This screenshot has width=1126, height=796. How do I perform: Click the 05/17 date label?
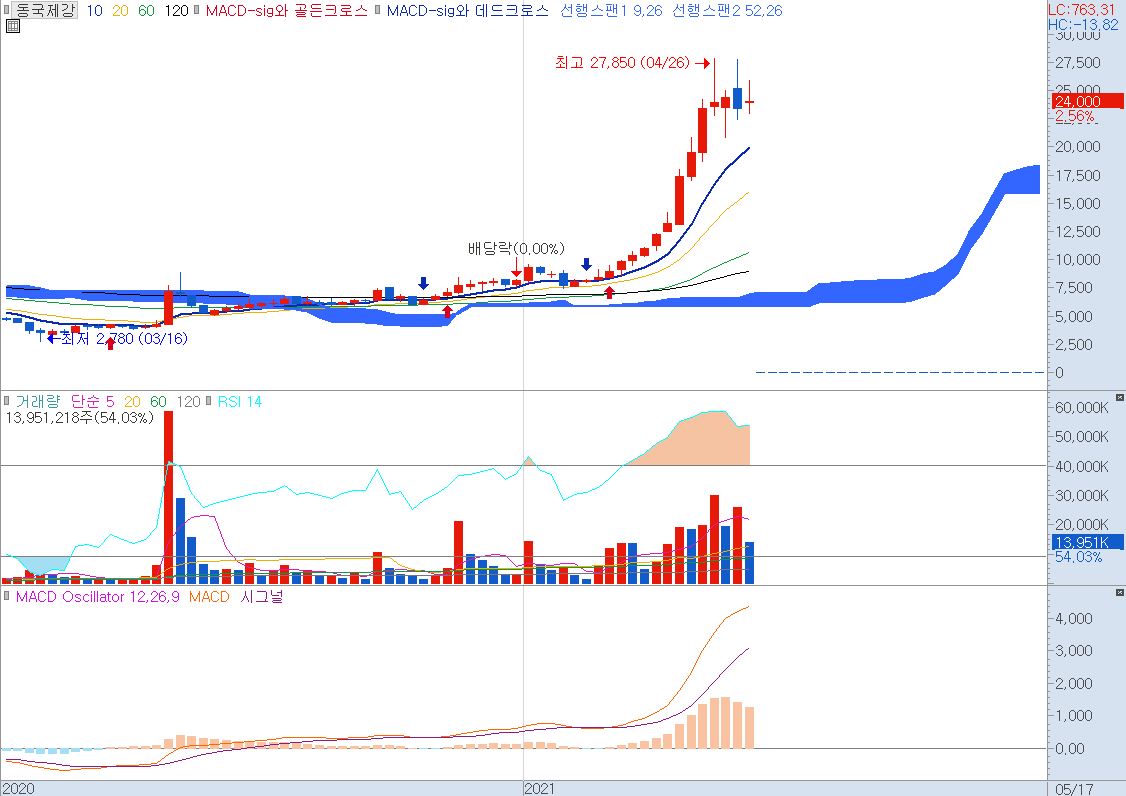click(x=1074, y=789)
